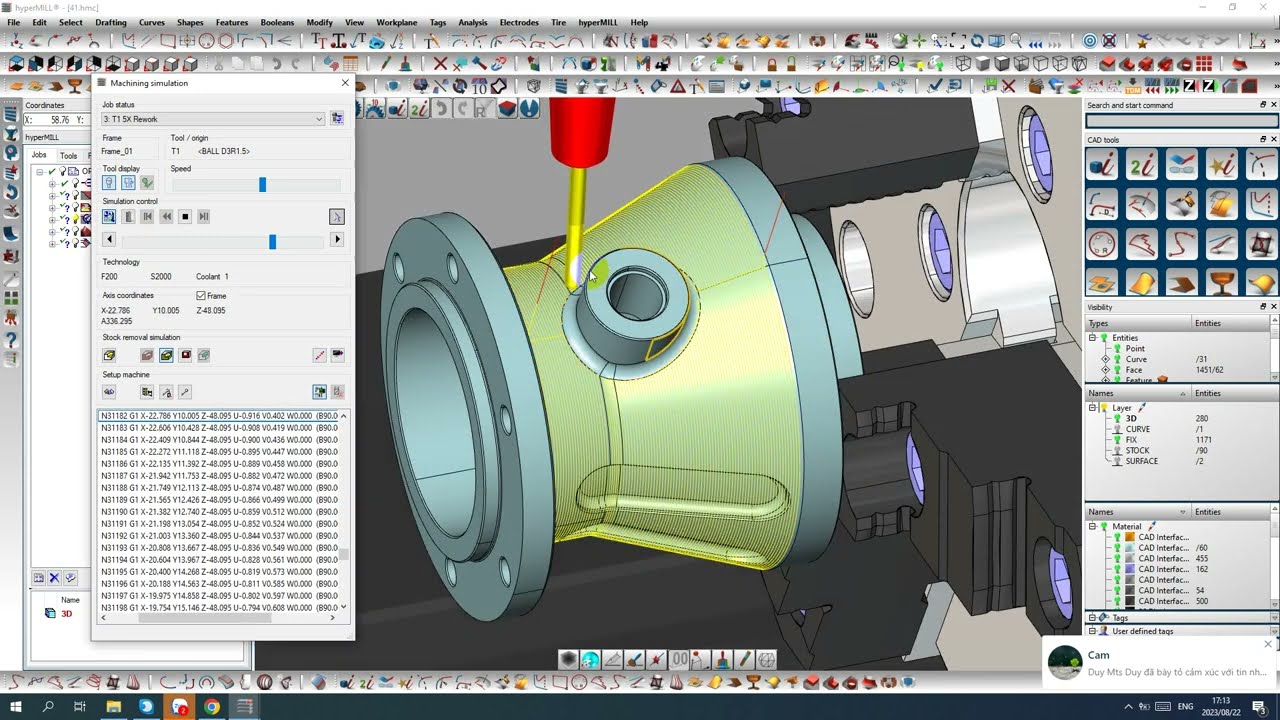The image size is (1280, 720).
Task: Click the first CAD tools info icon
Action: (1102, 164)
